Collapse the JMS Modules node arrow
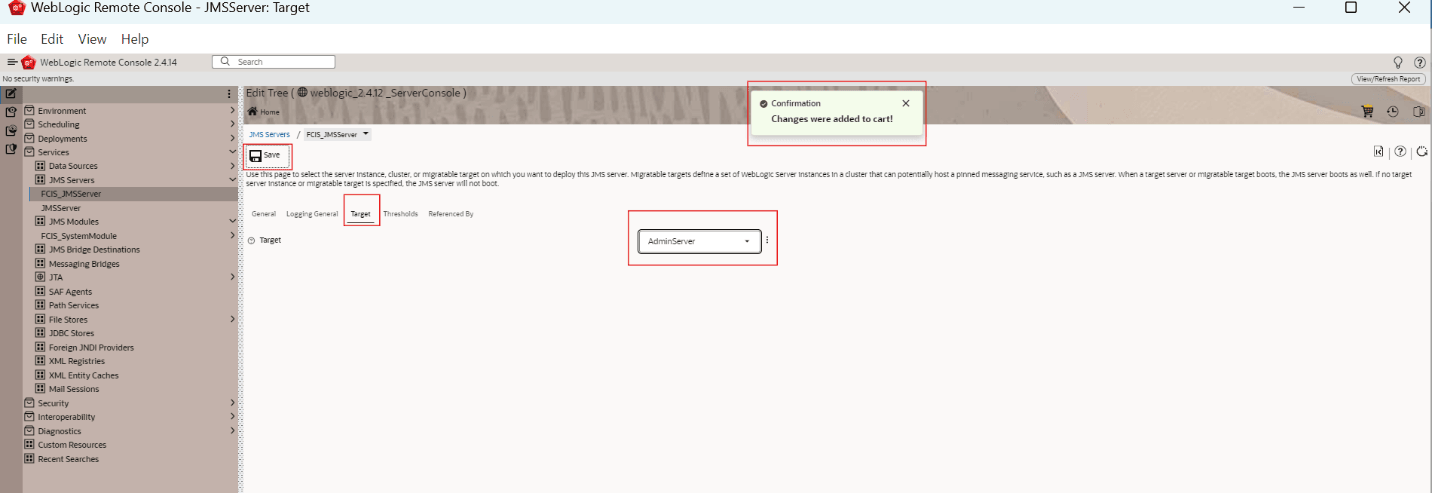Screen dimensions: 1432x493 click(232, 221)
